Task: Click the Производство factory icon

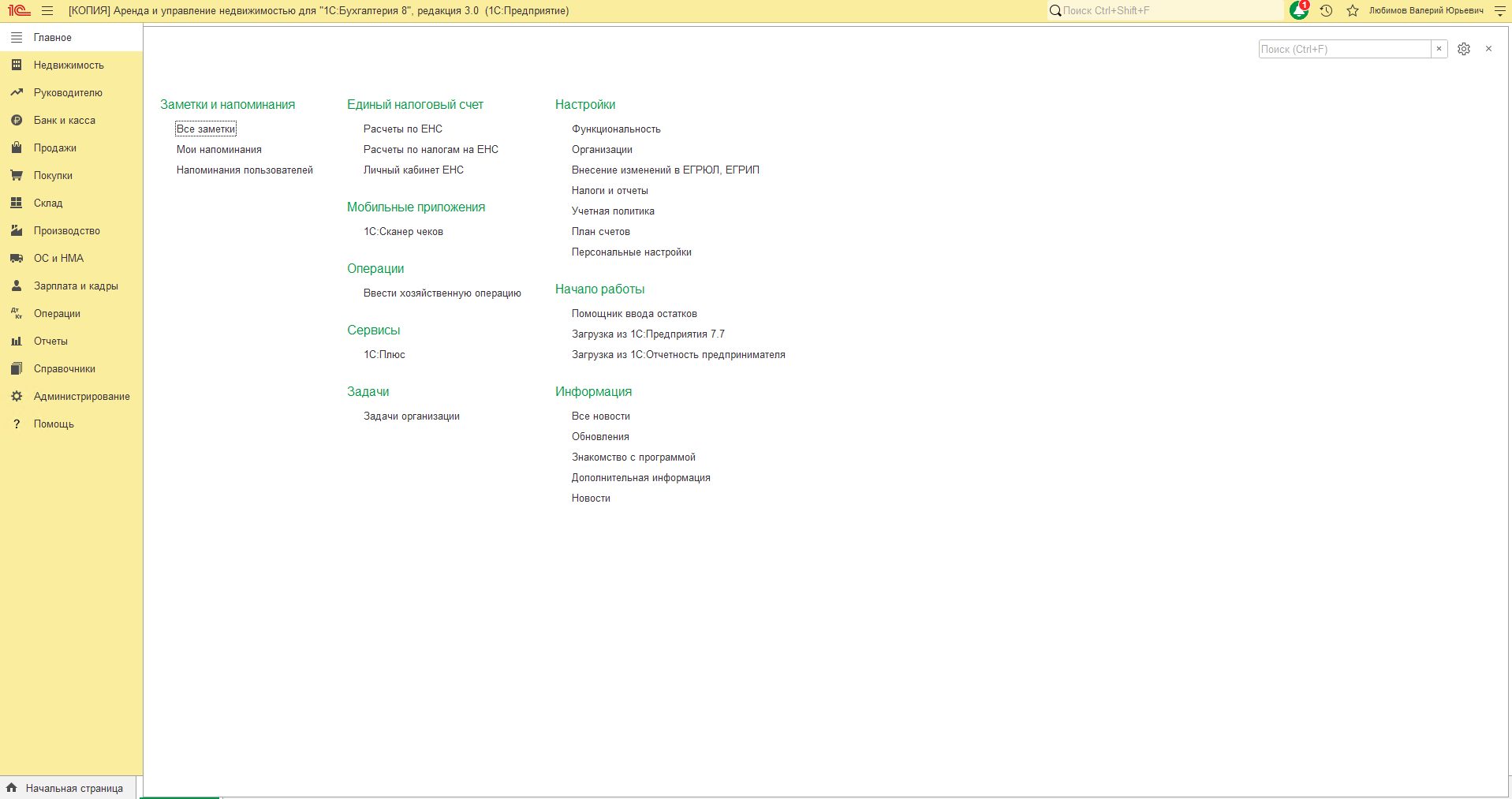Action: tap(17, 231)
